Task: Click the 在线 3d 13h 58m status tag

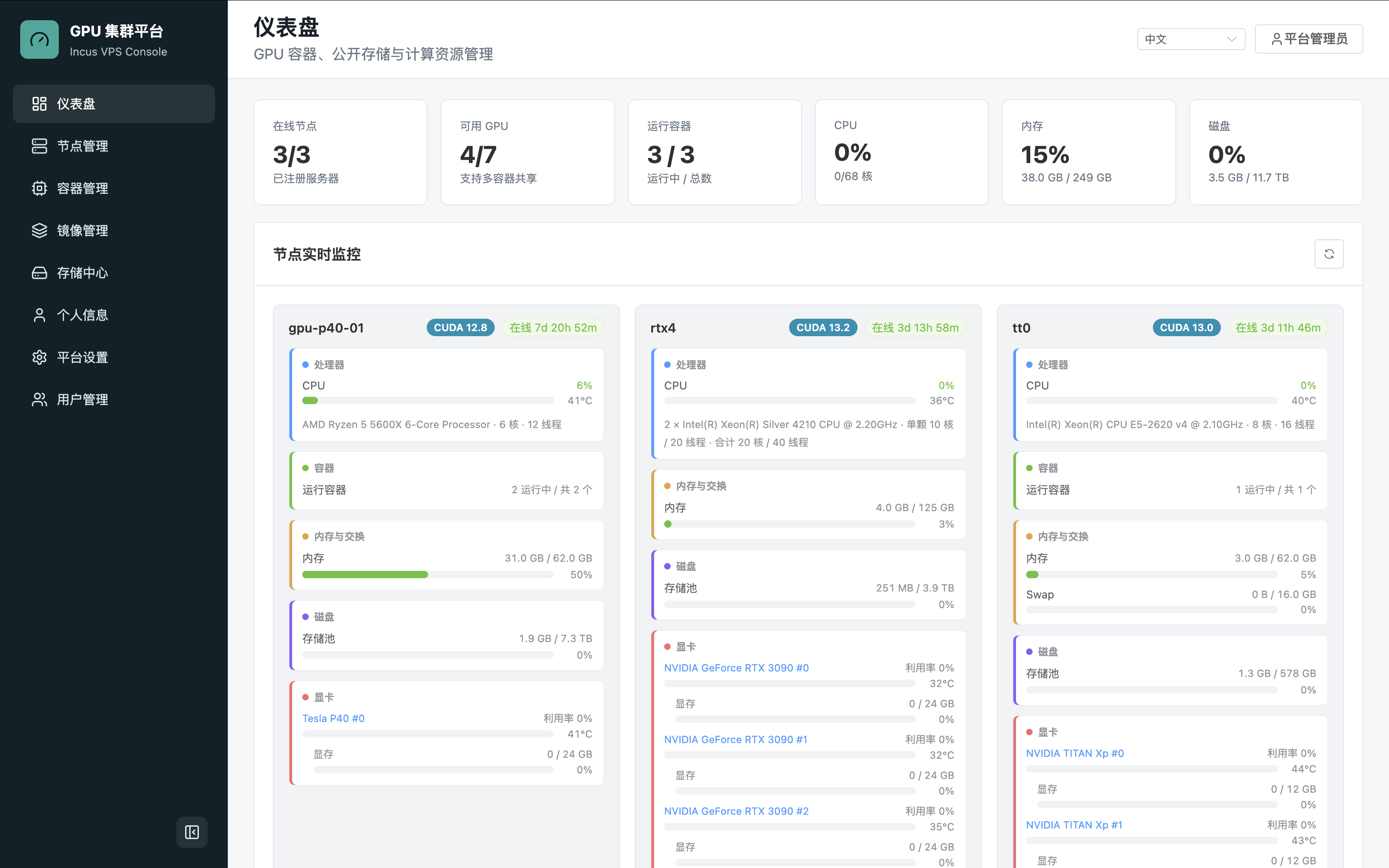Action: pyautogui.click(x=915, y=328)
